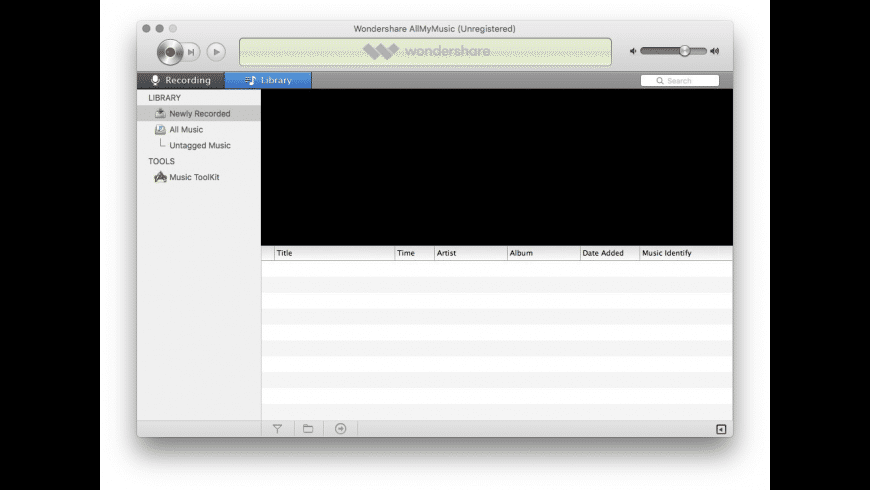Viewport: 870px width, 490px height.
Task: Click the play button
Action: 216,52
